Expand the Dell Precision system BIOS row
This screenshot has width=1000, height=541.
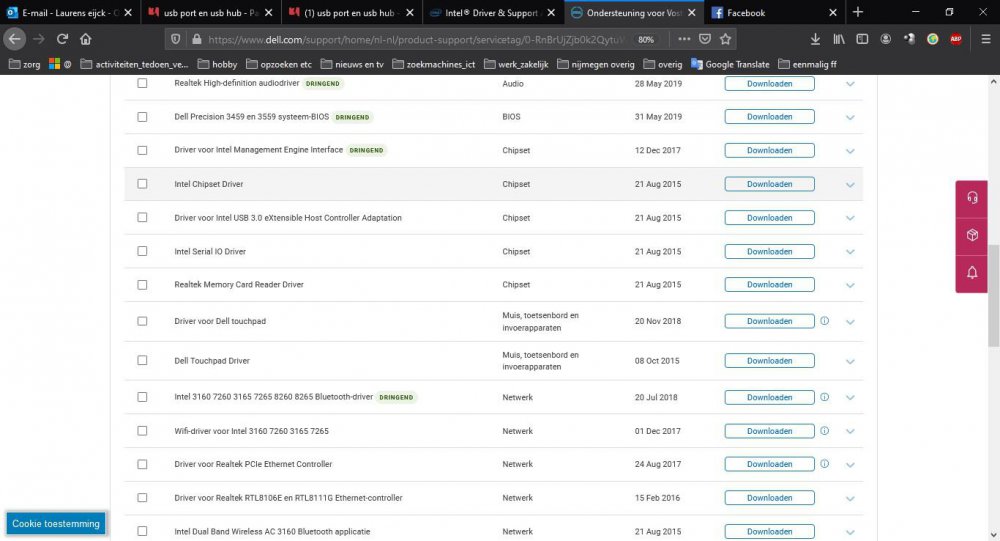[x=850, y=117]
